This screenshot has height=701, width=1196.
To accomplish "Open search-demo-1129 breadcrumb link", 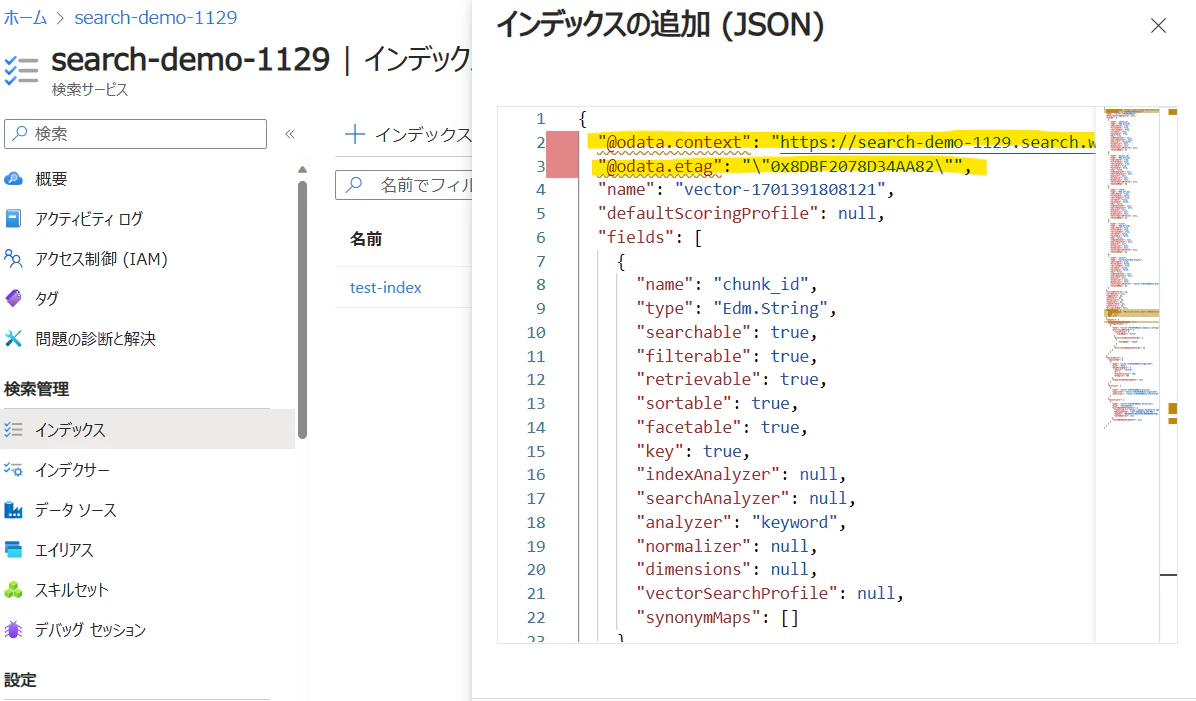I will pos(156,18).
